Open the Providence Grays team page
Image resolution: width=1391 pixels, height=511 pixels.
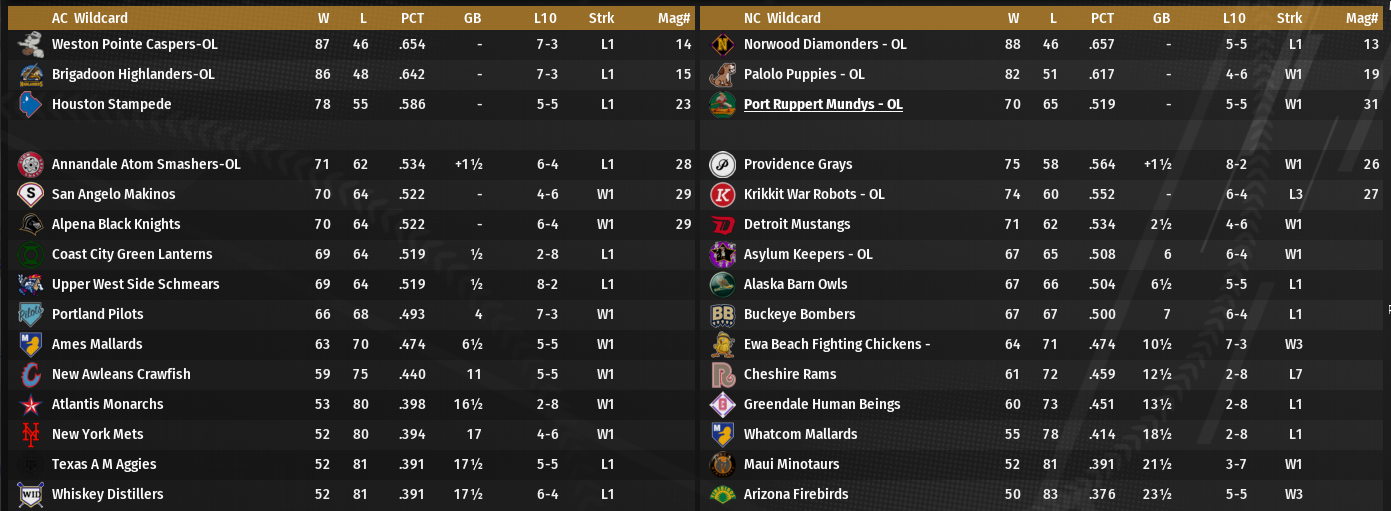coord(798,164)
